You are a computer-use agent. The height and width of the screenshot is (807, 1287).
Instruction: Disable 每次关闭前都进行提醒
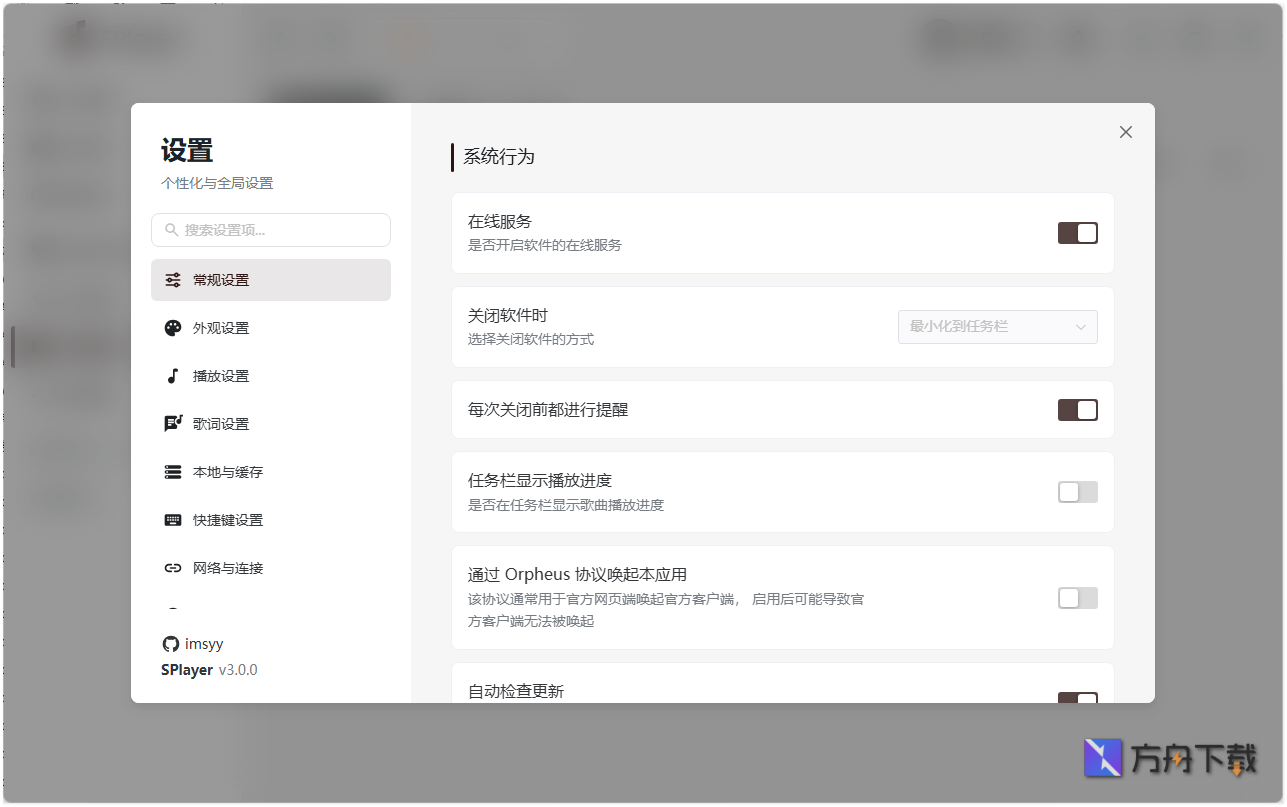pos(1077,409)
